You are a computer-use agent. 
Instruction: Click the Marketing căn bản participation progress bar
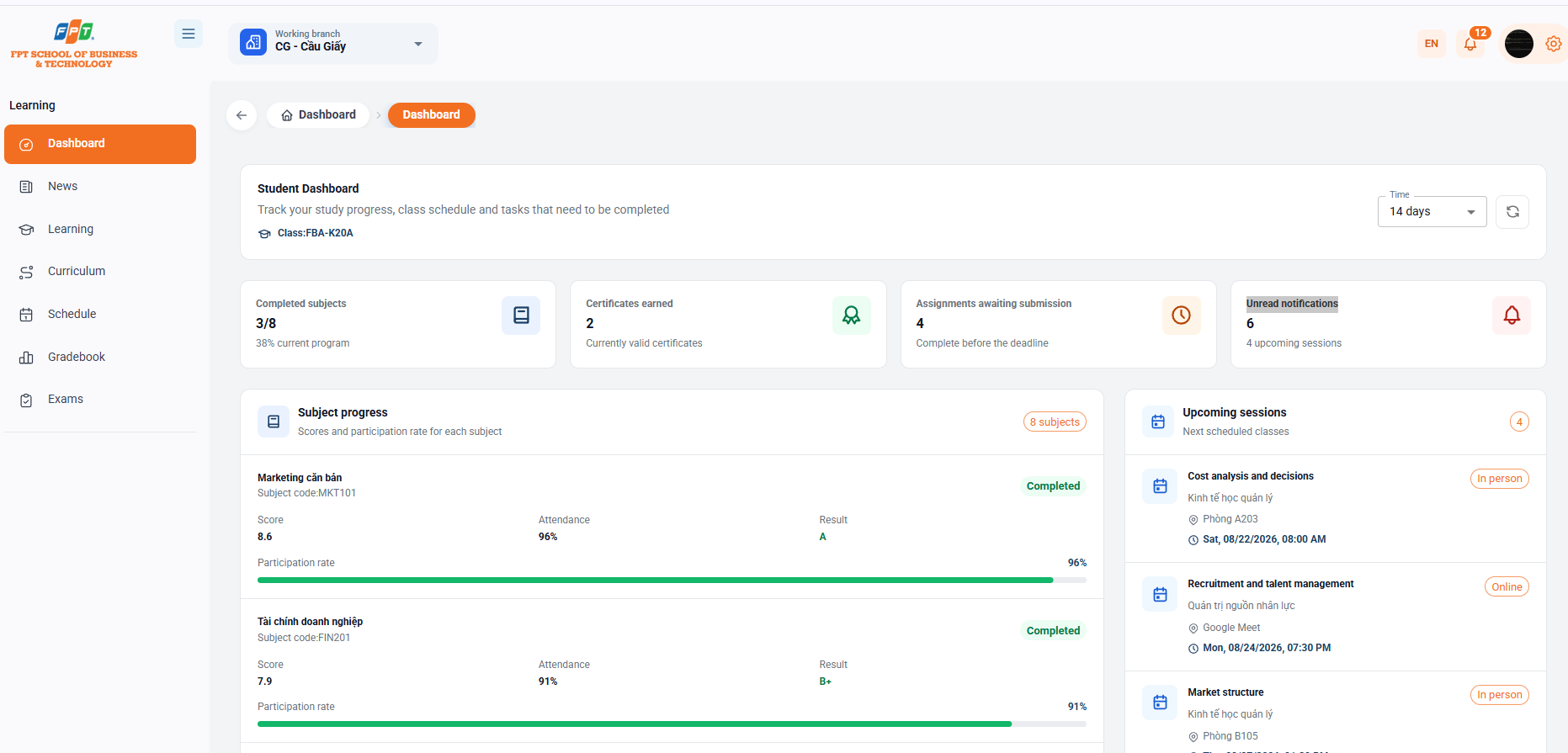point(672,580)
